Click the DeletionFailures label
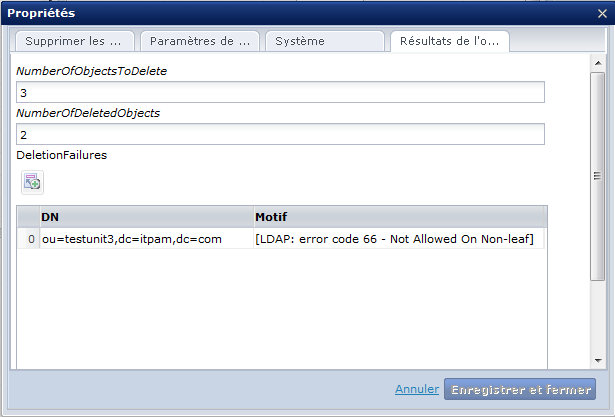 click(62, 155)
